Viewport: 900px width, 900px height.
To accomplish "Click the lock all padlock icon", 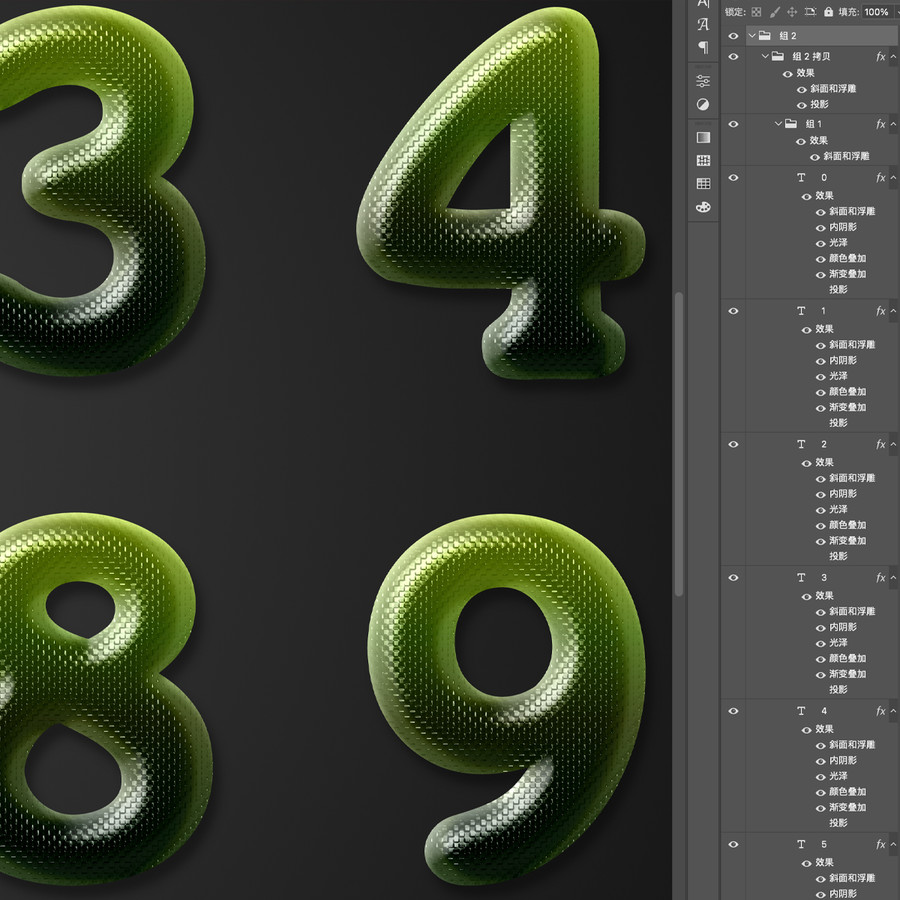I will coord(828,11).
